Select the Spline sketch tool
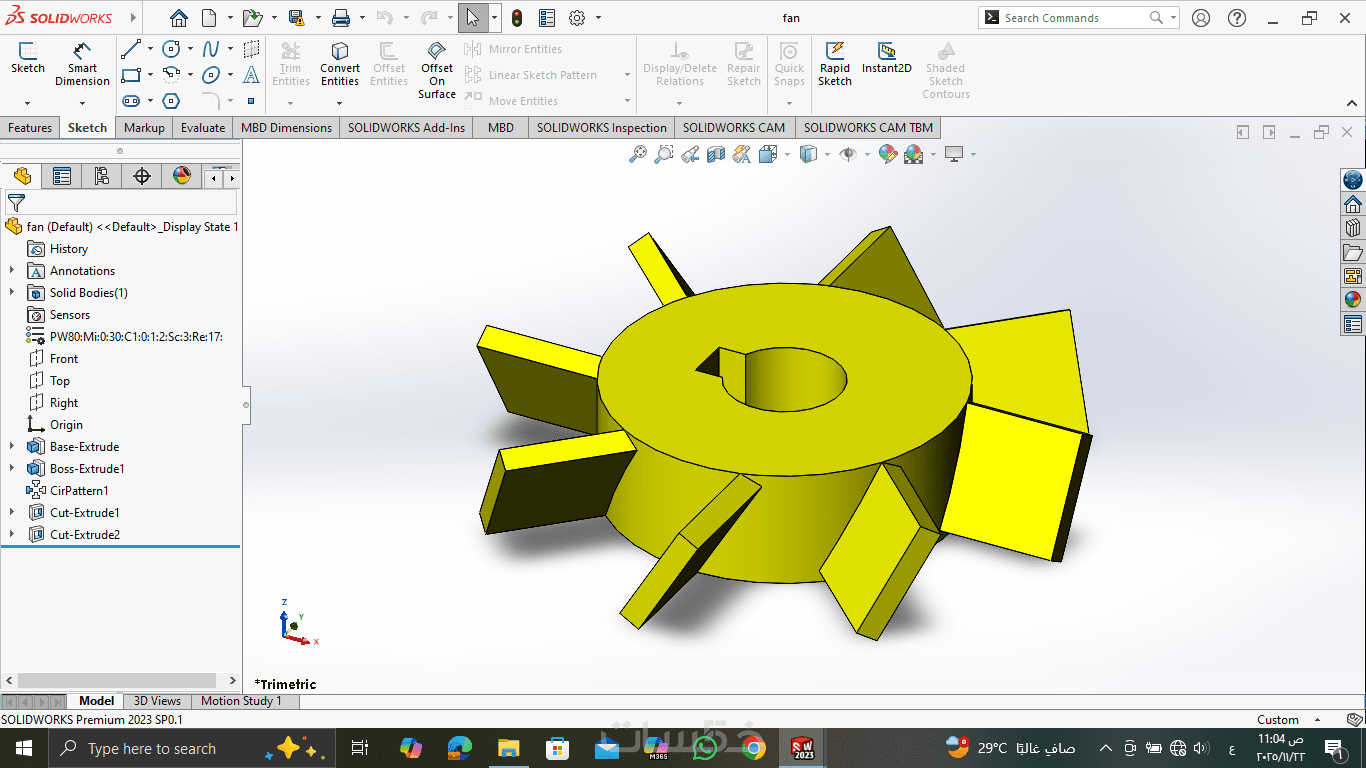Image resolution: width=1366 pixels, height=768 pixels. coord(211,49)
